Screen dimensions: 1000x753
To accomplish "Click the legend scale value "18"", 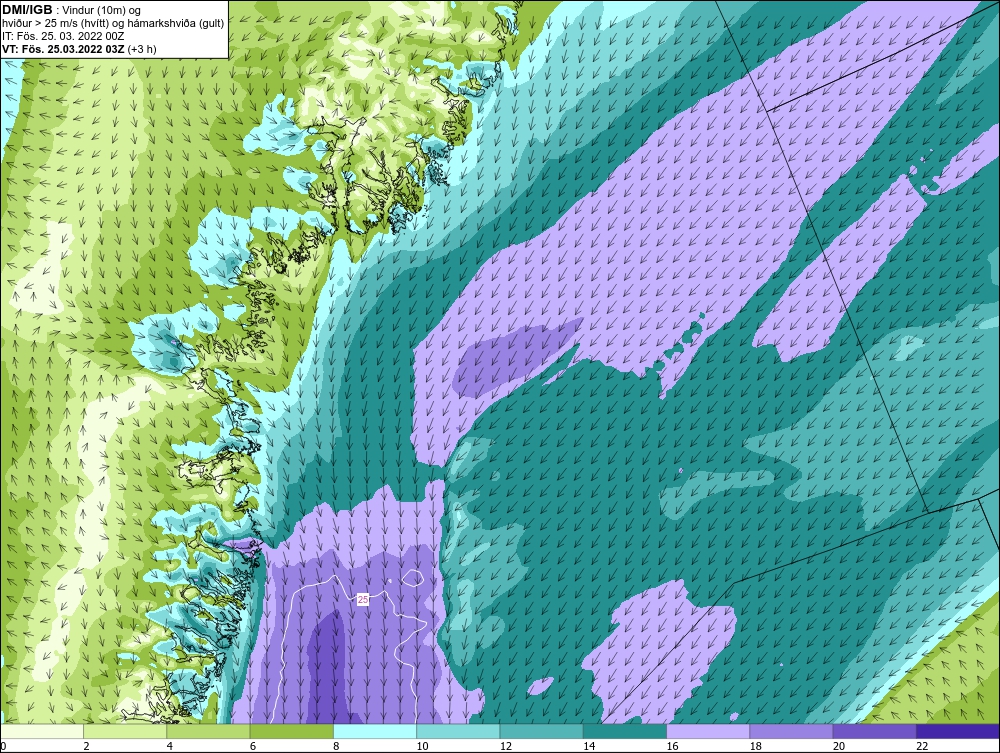I will [x=756, y=746].
